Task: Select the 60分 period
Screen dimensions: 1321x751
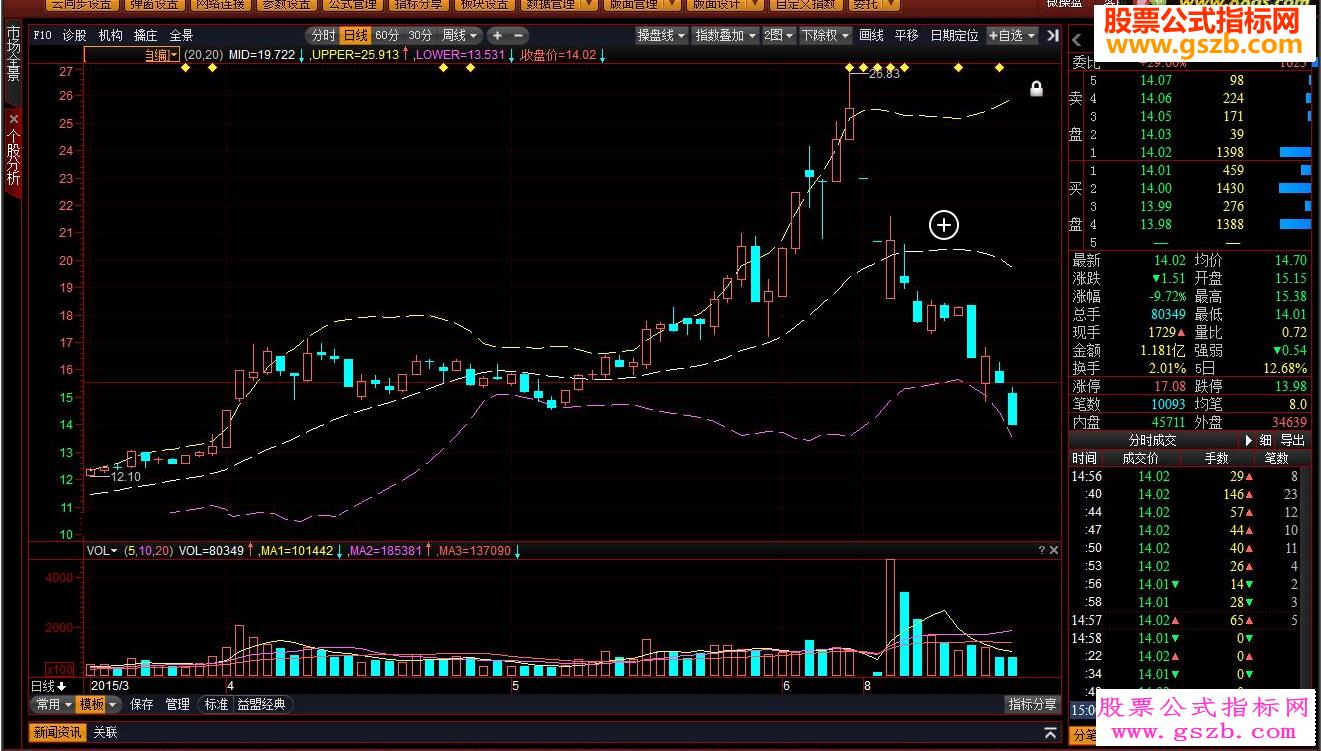Action: point(387,35)
